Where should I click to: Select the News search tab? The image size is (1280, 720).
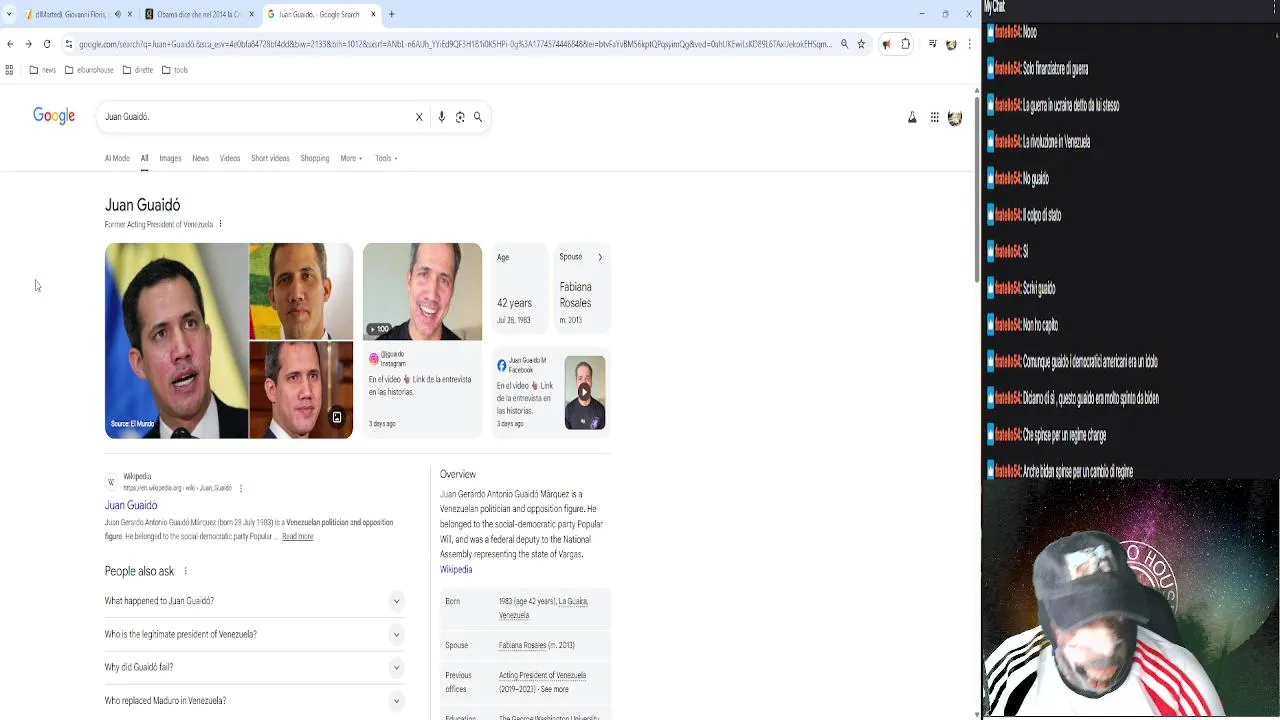pyautogui.click(x=200, y=158)
